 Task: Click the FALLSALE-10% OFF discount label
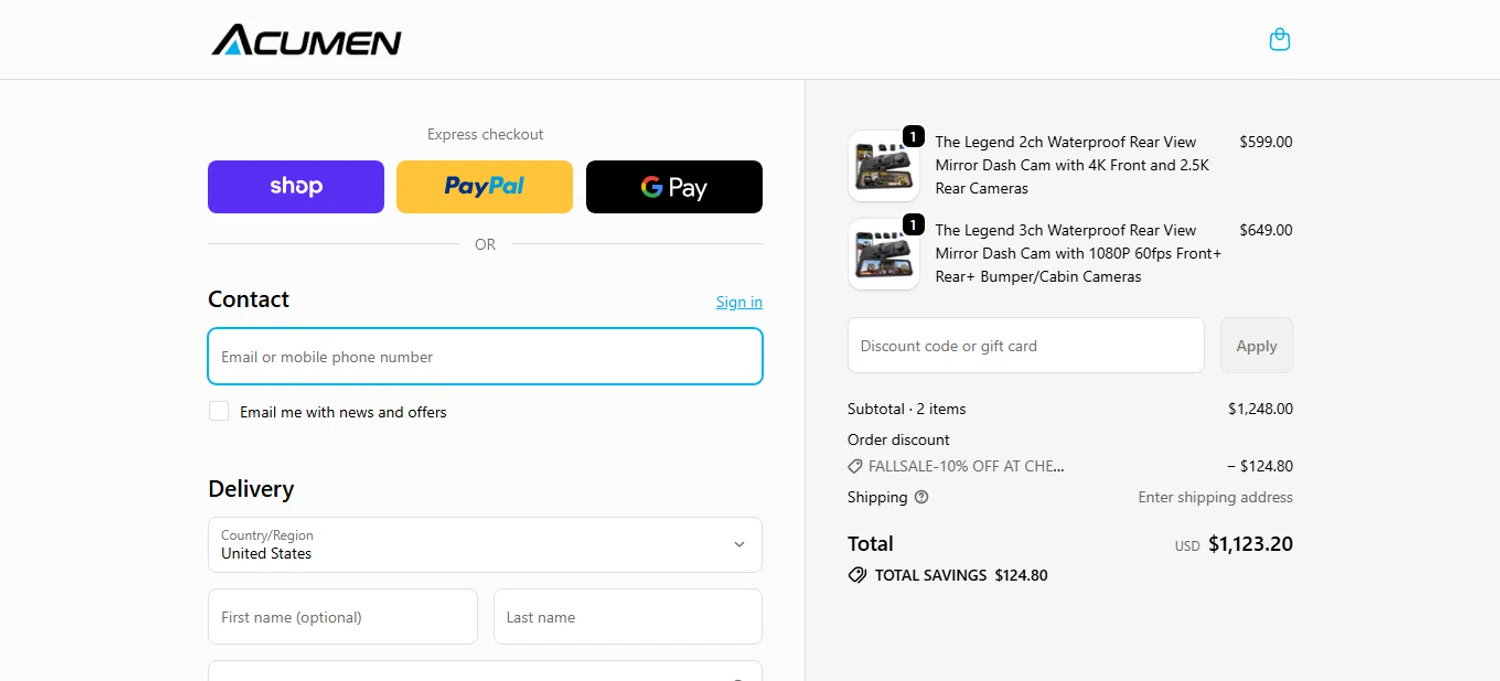(966, 466)
